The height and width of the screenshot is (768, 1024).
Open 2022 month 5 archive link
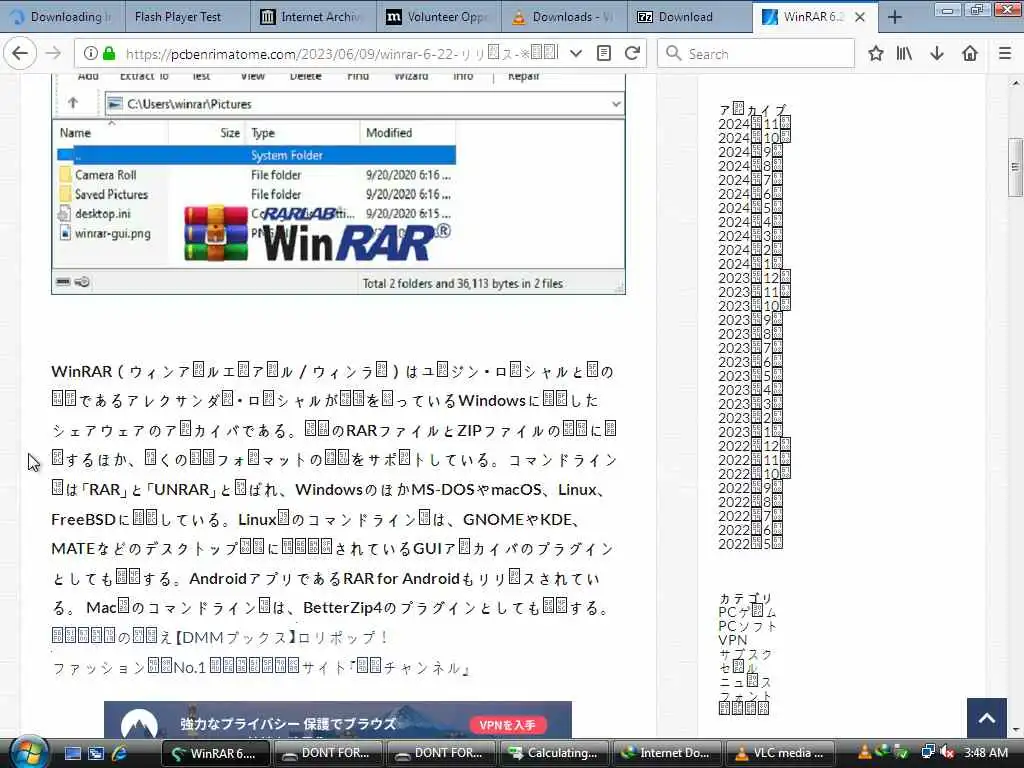coord(750,544)
